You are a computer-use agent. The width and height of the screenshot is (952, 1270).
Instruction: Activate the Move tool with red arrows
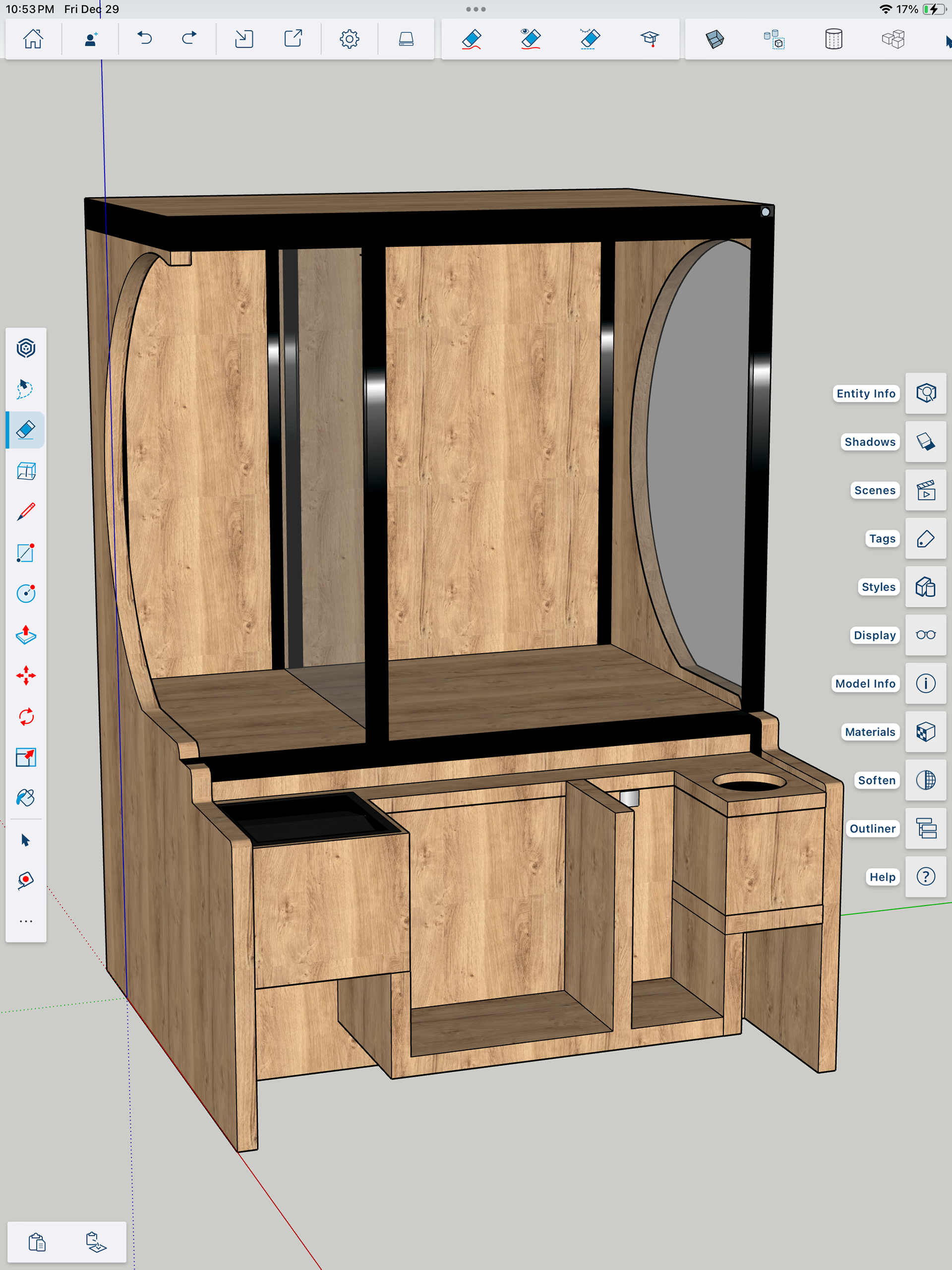[x=26, y=675]
